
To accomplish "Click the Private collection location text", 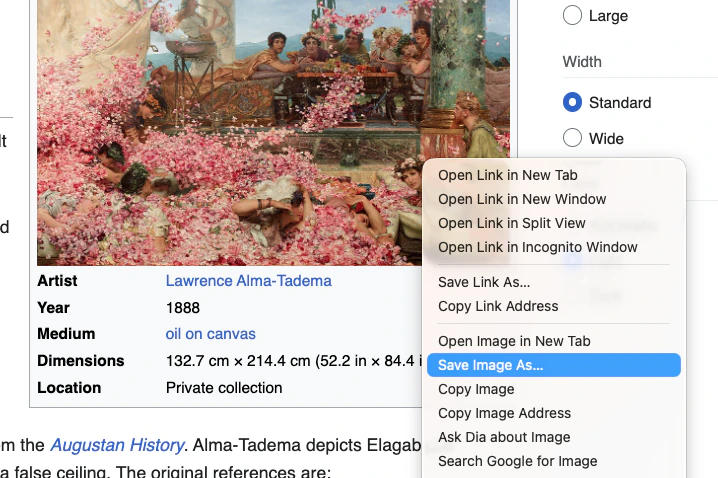I will [x=224, y=388].
